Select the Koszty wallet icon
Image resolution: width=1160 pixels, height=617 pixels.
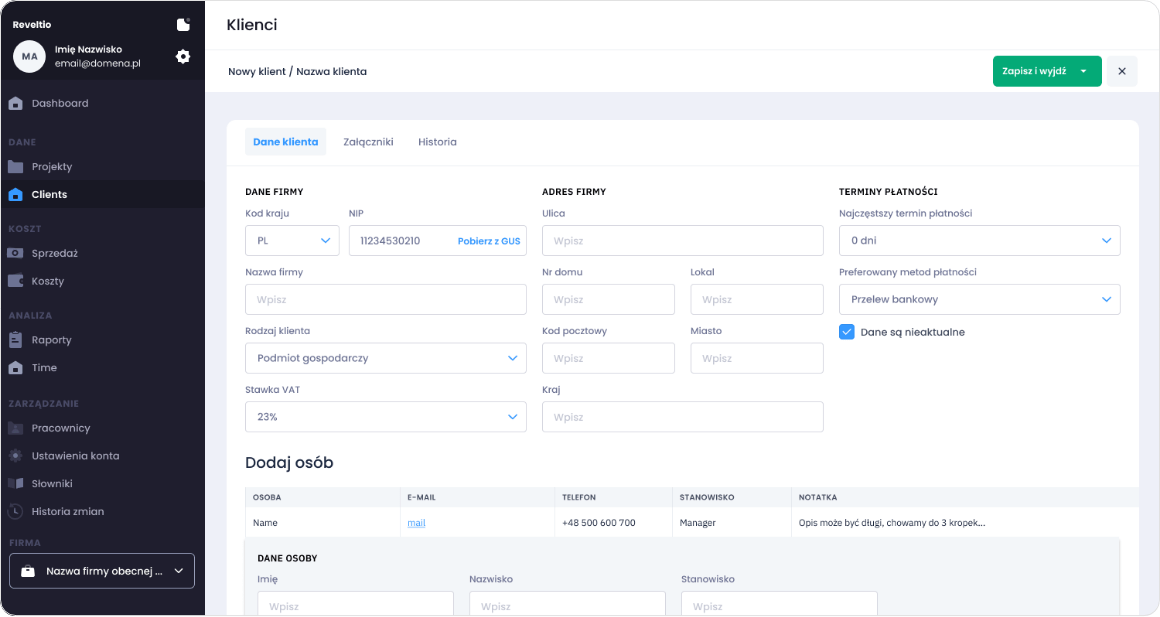(x=16, y=281)
